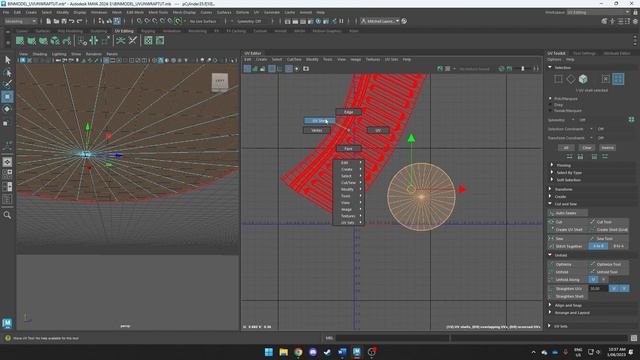The width and height of the screenshot is (640, 360).
Task: Click the magnifier search icon in left toolbox
Action: 7,215
